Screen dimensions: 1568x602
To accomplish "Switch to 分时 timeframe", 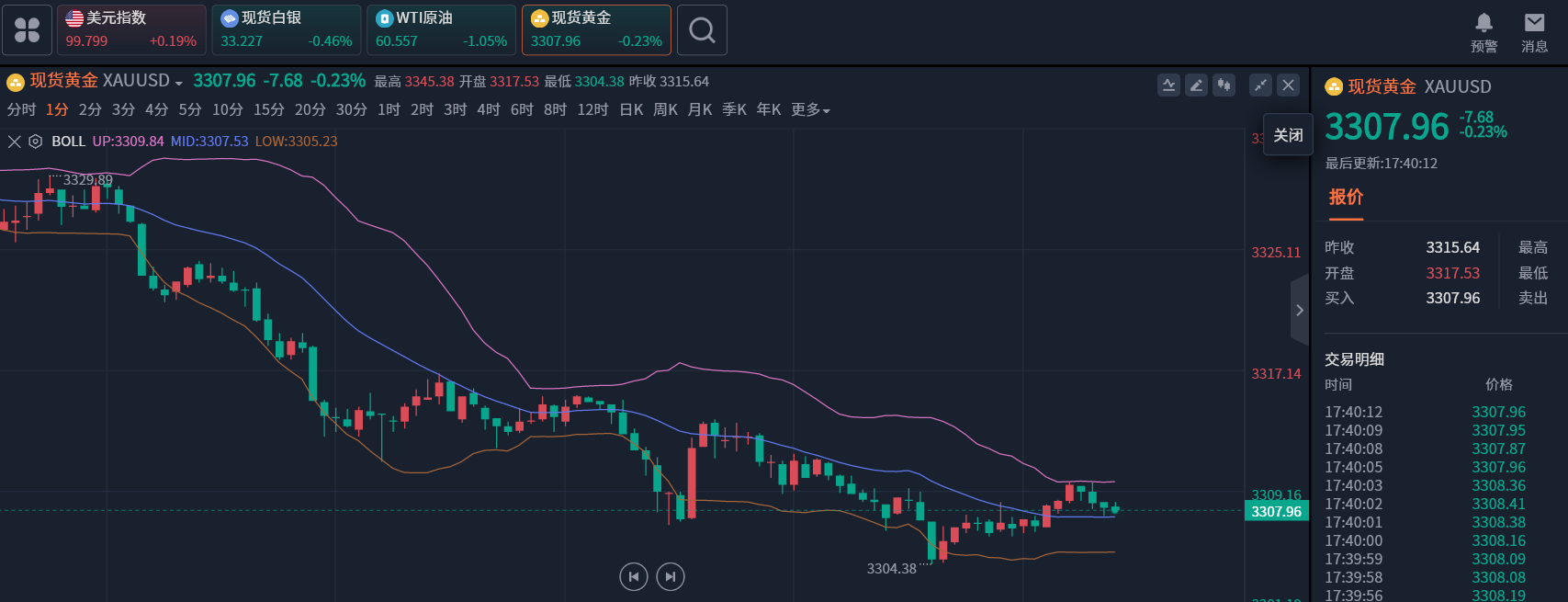I will click(22, 109).
